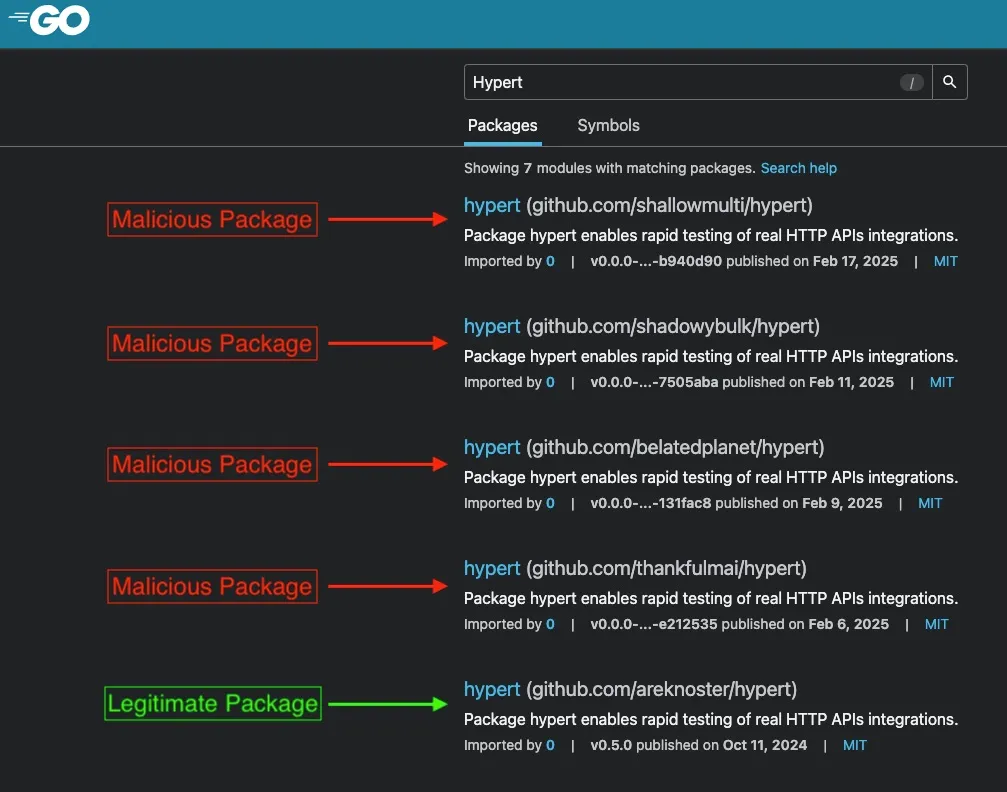Open hypert package from belatedplanet
This screenshot has width=1007, height=792.
pos(492,447)
